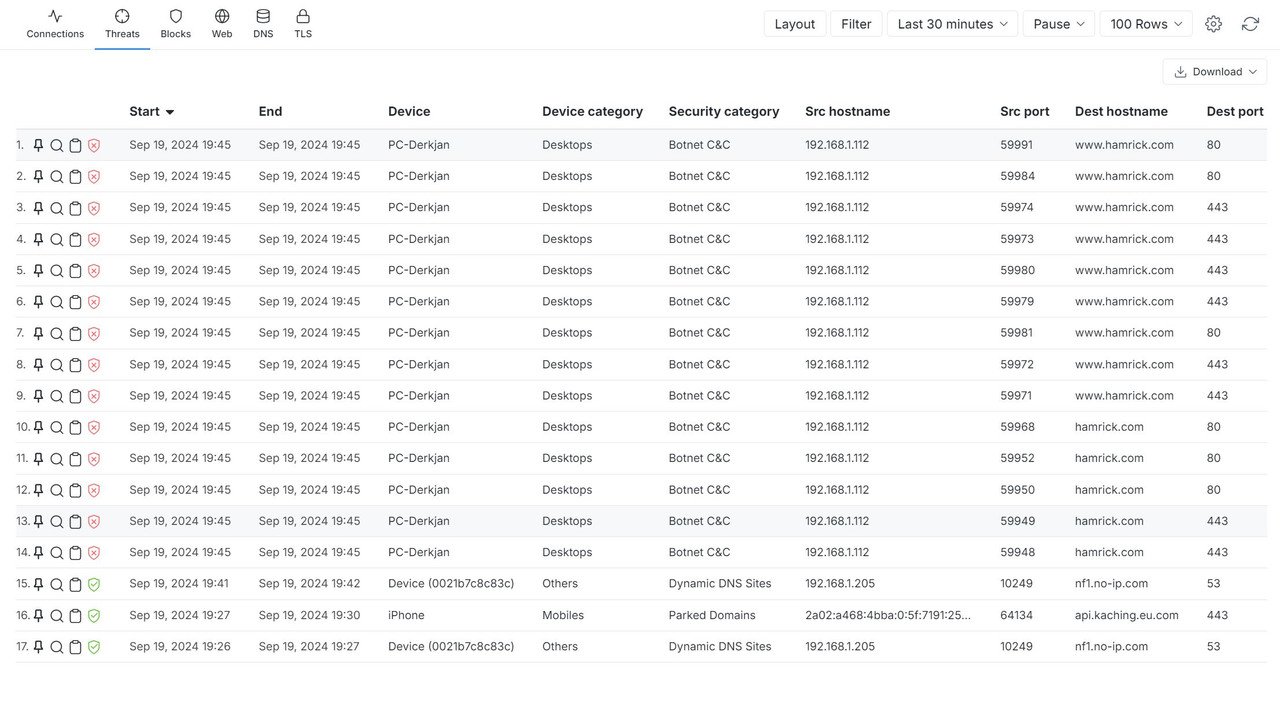Switch to the Connections tab
Image resolution: width=1280 pixels, height=717 pixels.
coord(55,24)
